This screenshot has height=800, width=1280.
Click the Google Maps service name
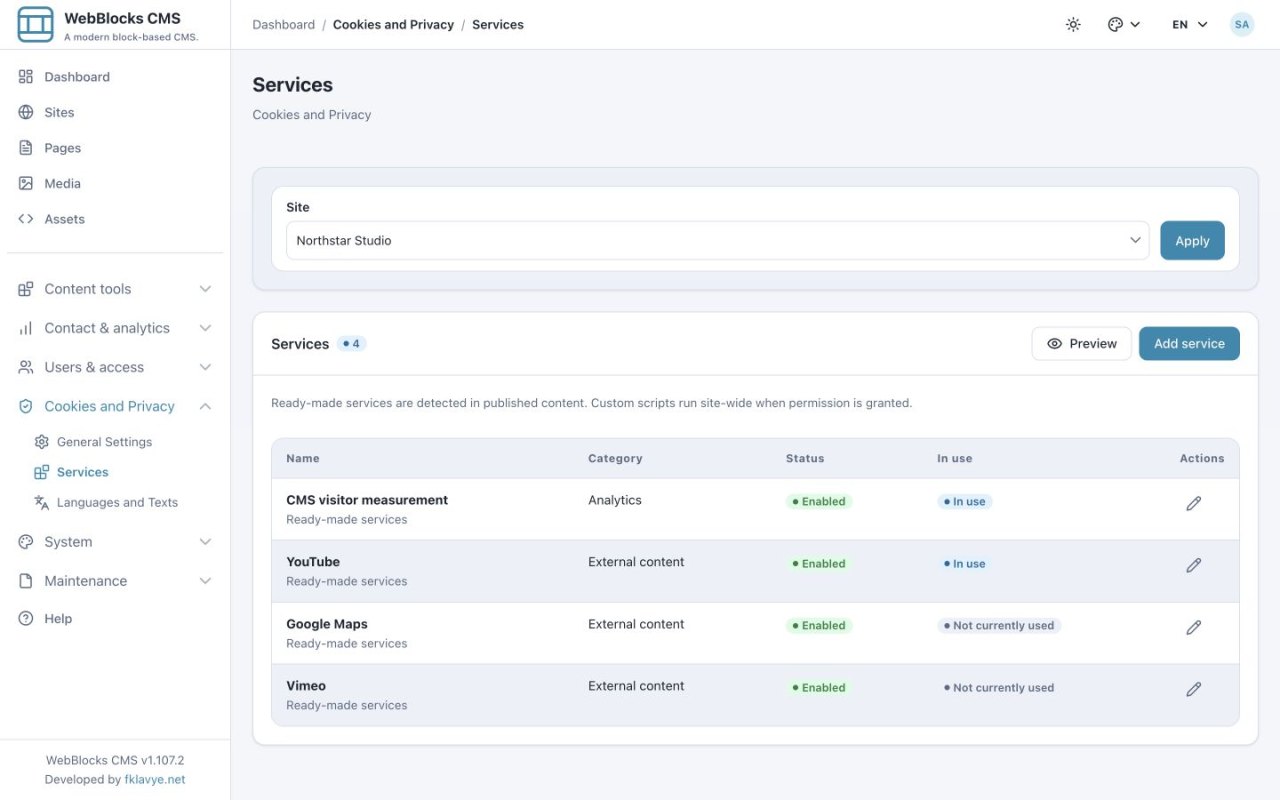point(327,624)
